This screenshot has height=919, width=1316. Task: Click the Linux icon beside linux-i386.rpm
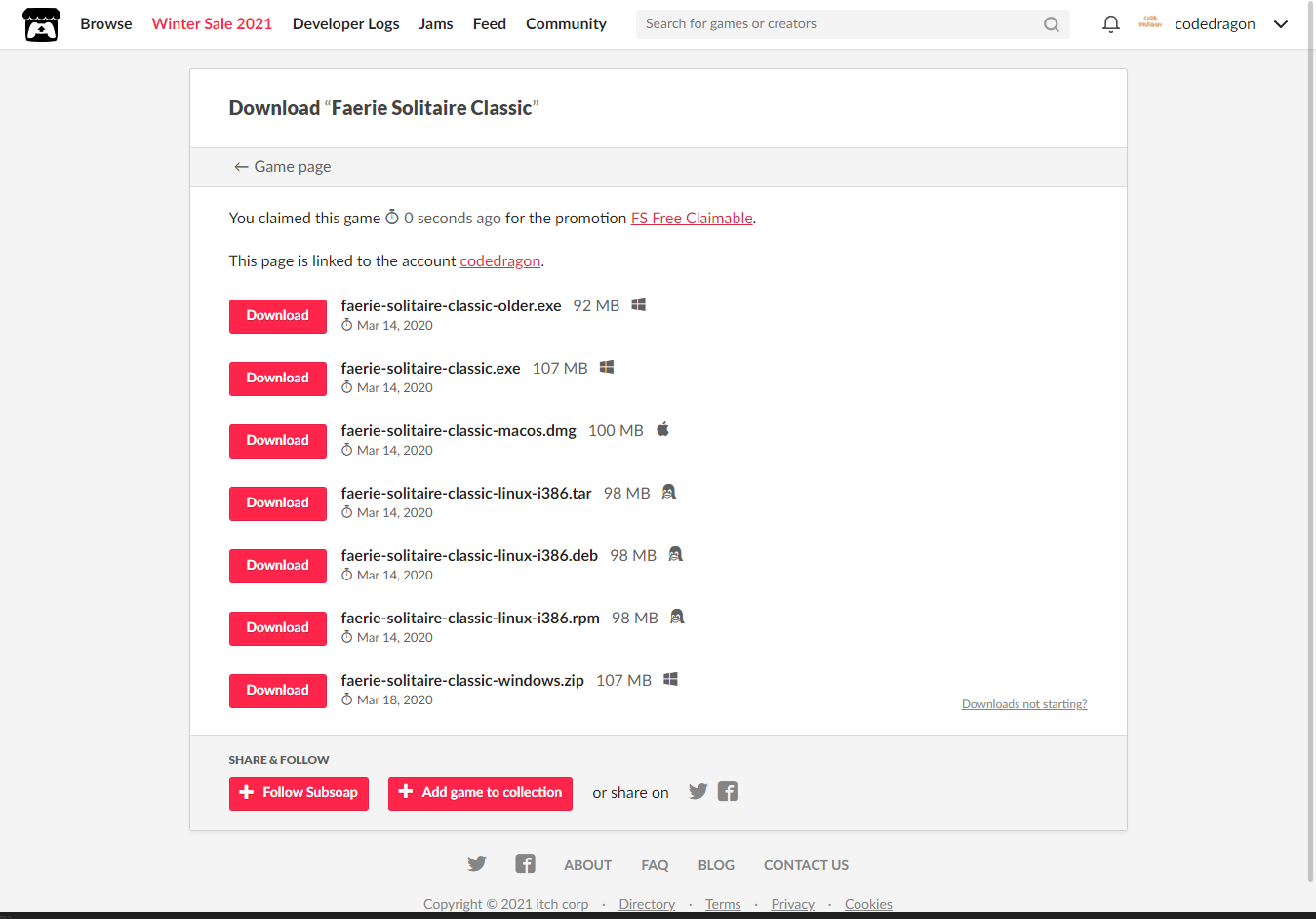click(677, 617)
